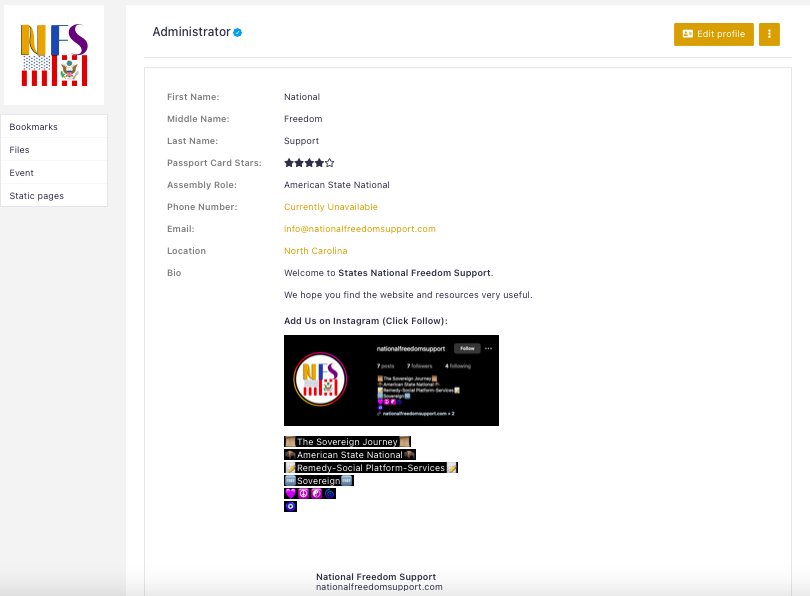This screenshot has width=810, height=596.
Task: Open the Bookmarks sidebar item
Action: click(x=54, y=127)
